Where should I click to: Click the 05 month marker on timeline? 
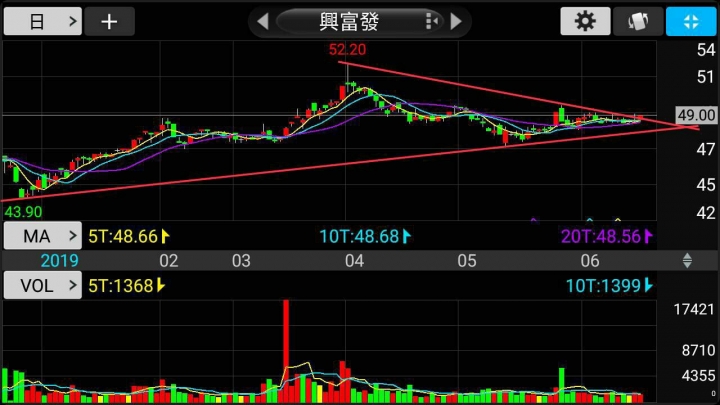click(x=467, y=261)
